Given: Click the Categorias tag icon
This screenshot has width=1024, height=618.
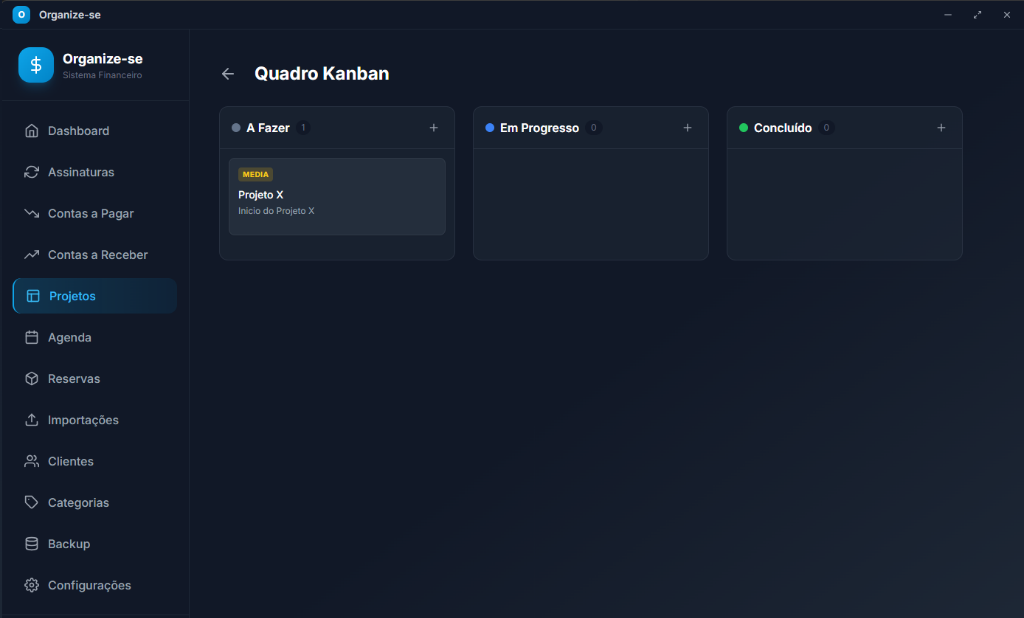Looking at the screenshot, I should click(31, 502).
